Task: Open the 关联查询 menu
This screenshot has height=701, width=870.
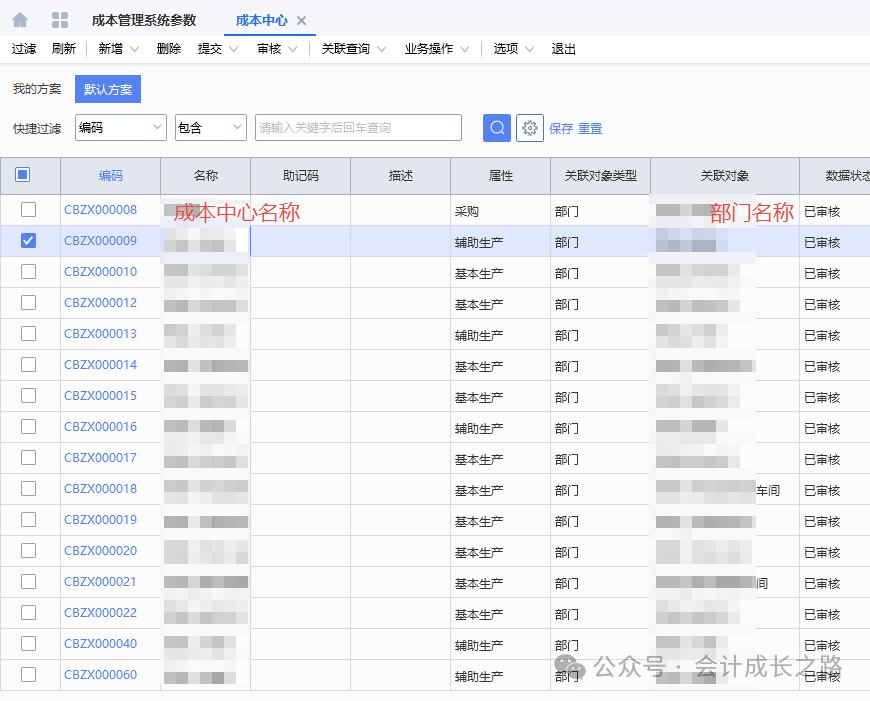Action: click(x=353, y=49)
